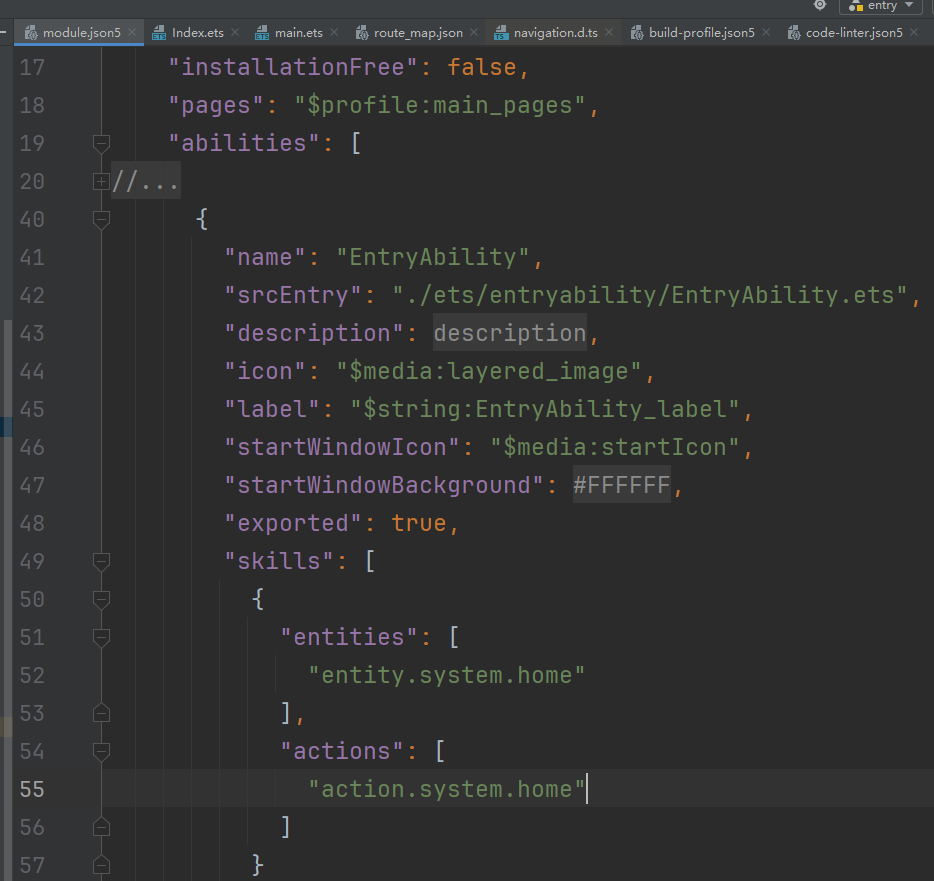Collapse the actions array fold on line 54

[100, 751]
